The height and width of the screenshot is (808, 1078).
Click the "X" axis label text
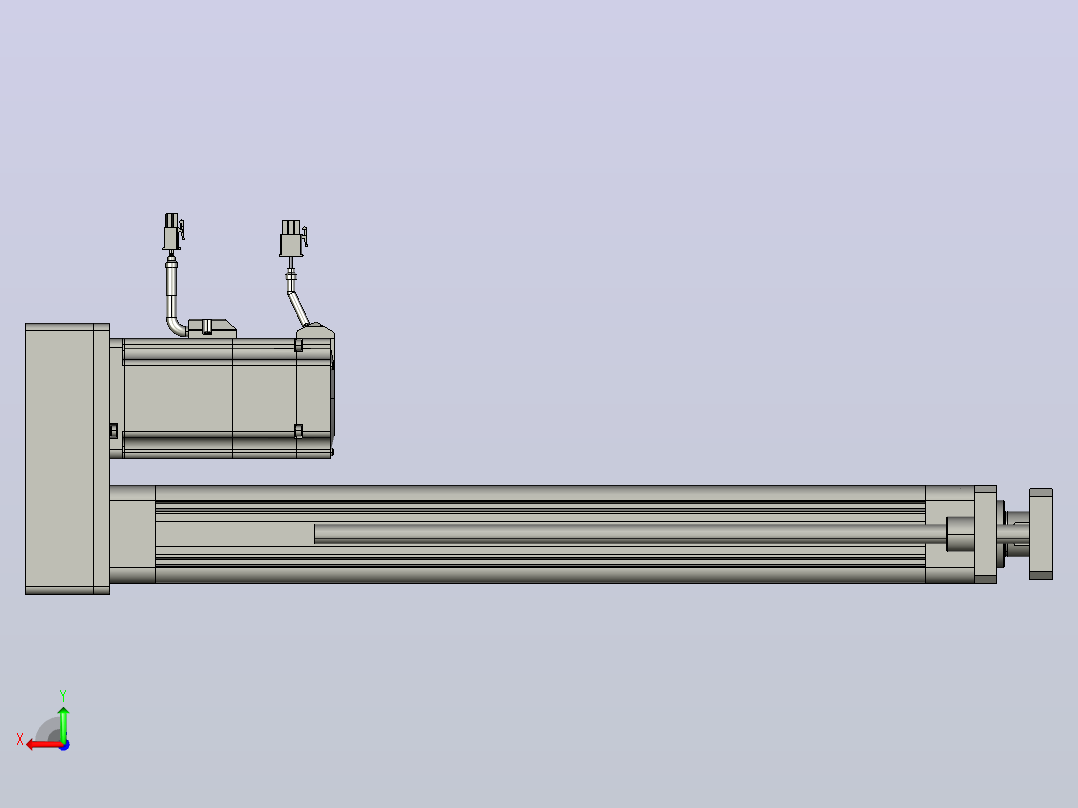click(20, 740)
